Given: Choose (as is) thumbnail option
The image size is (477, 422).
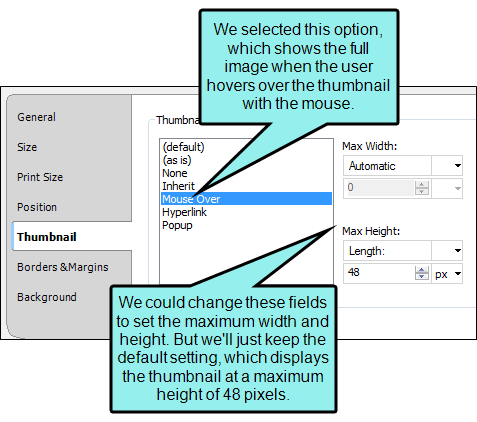Looking at the screenshot, I should tap(177, 160).
